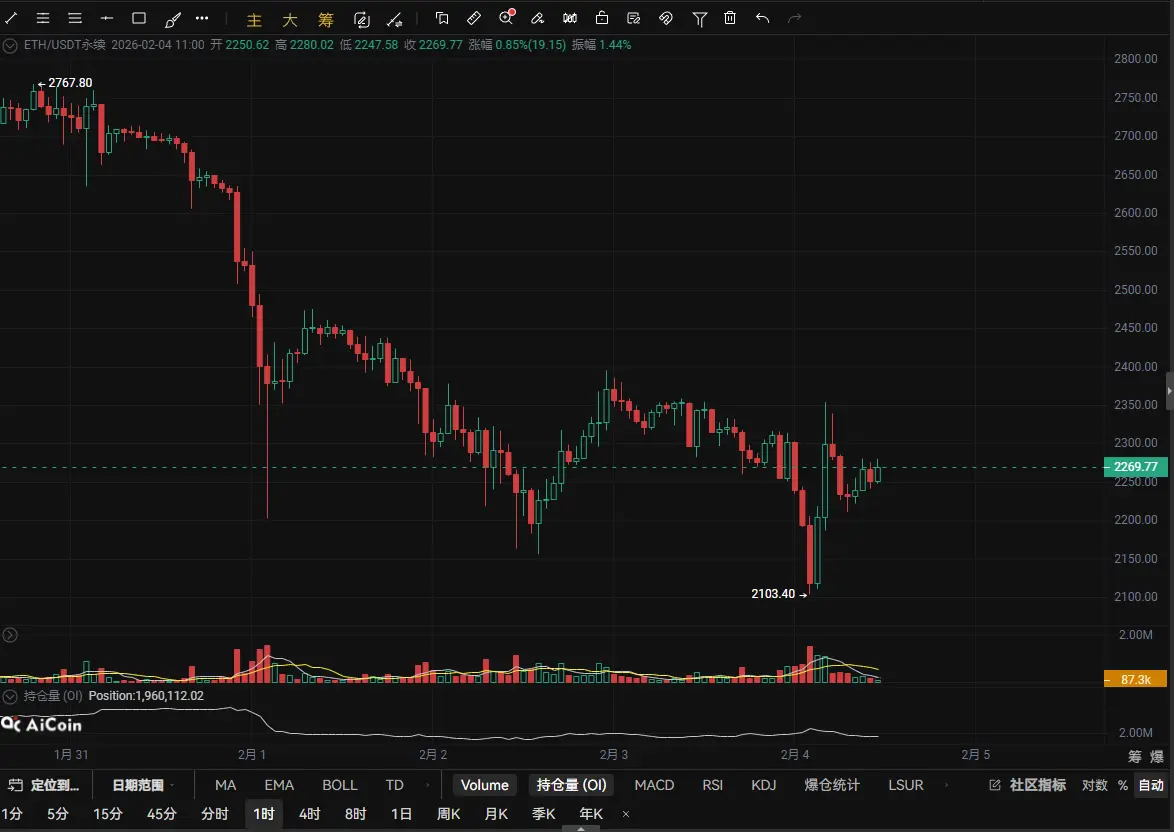Open 社区指标 community indicators

(x=1028, y=785)
